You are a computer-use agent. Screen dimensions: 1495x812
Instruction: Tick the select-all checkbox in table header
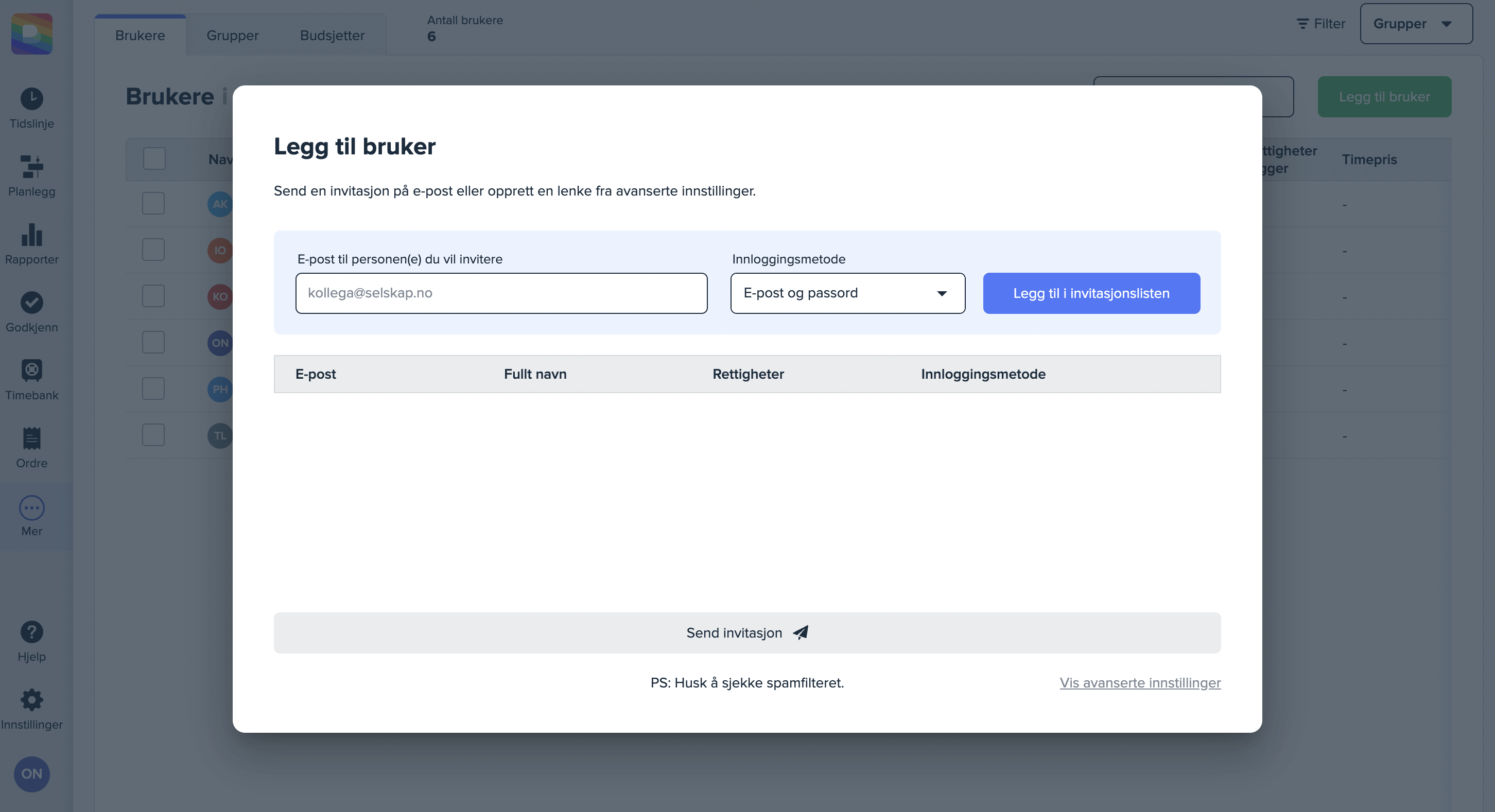coord(154,159)
